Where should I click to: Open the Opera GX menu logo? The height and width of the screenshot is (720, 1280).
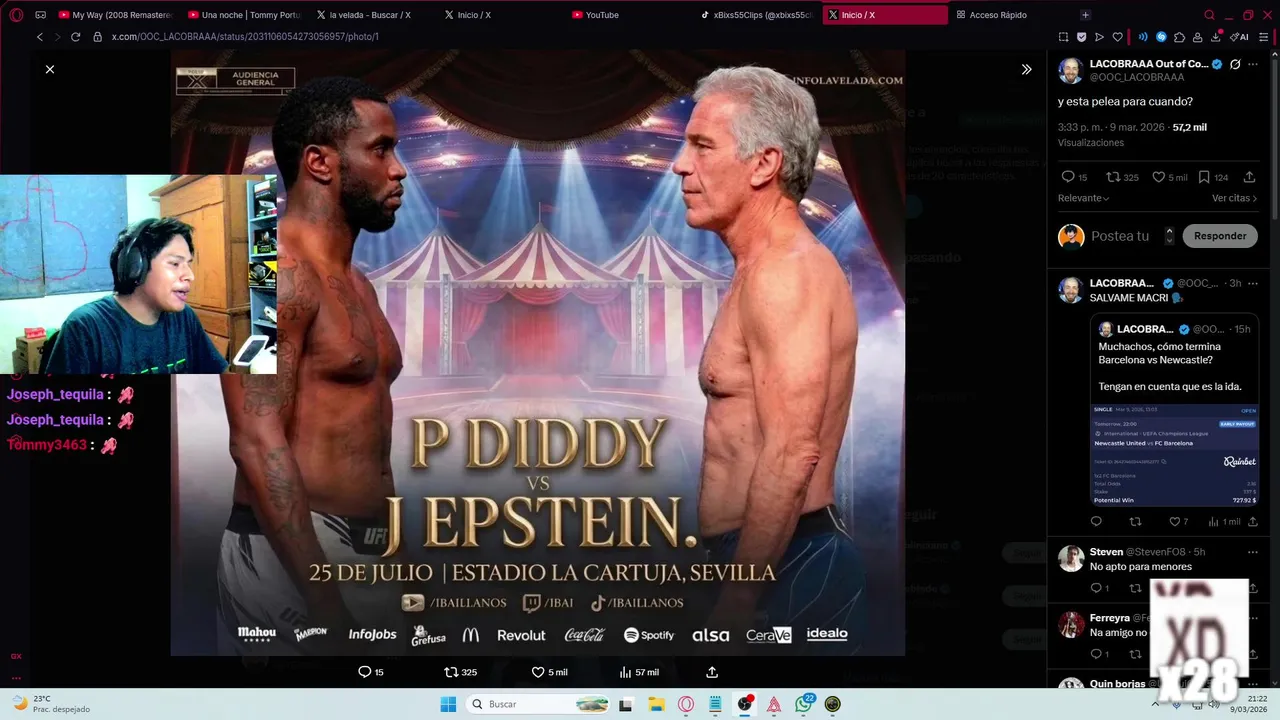click(x=16, y=15)
